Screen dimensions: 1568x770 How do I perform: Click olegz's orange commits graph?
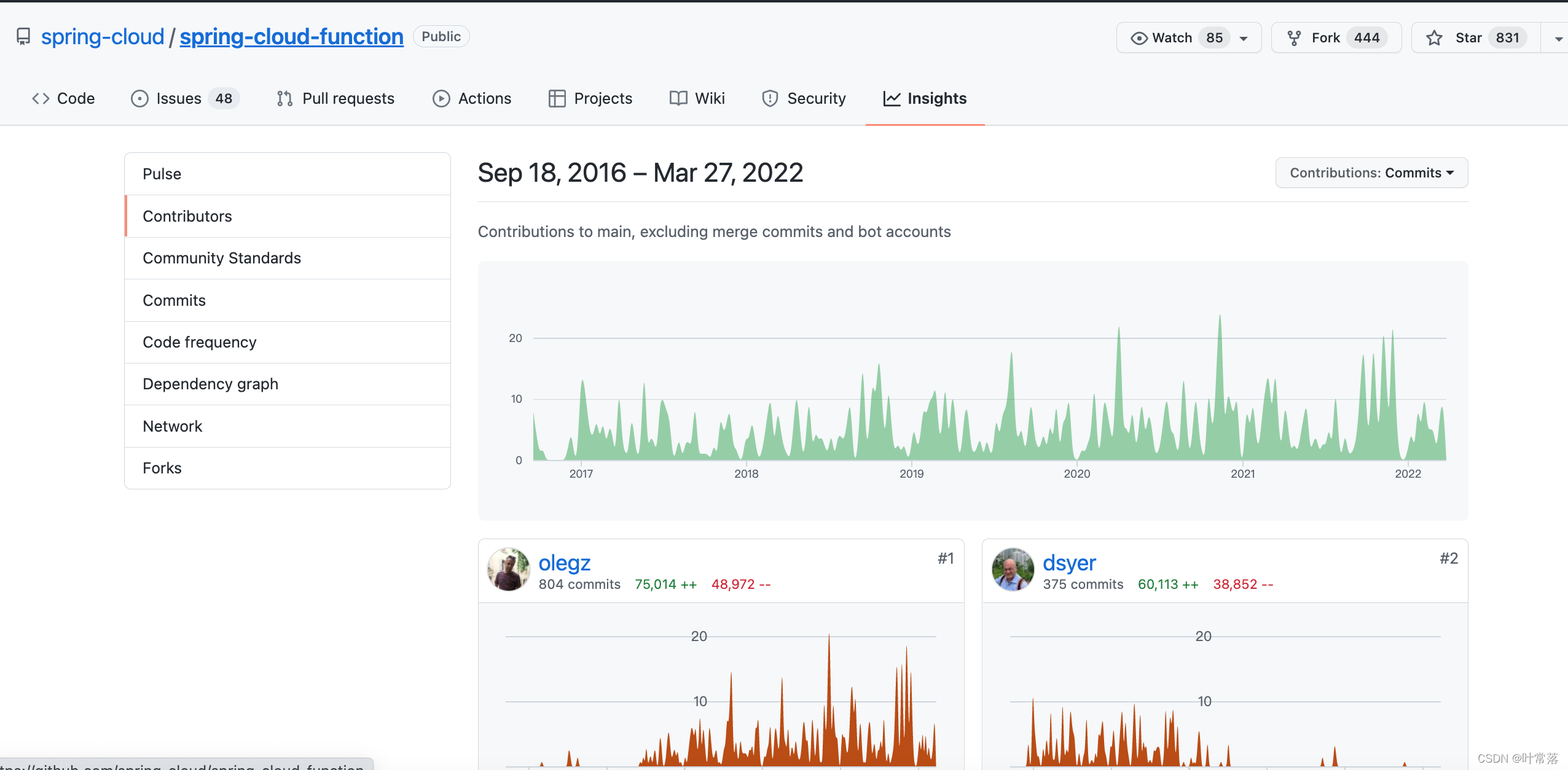point(721,700)
